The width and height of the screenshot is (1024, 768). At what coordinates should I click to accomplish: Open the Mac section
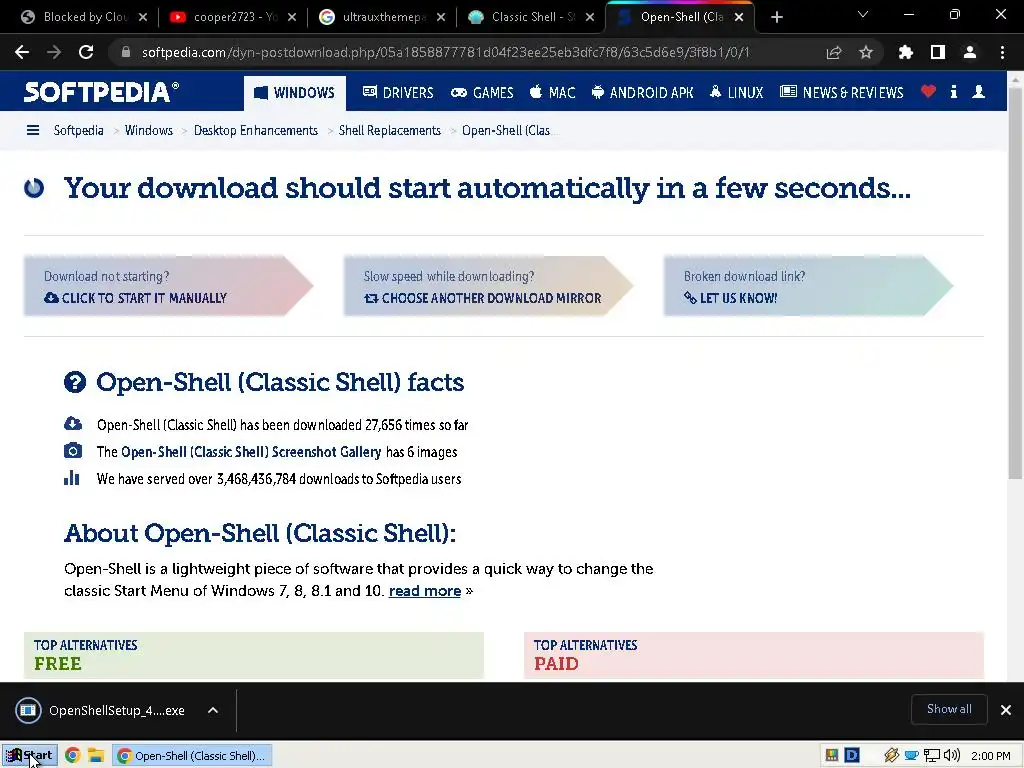point(552,93)
